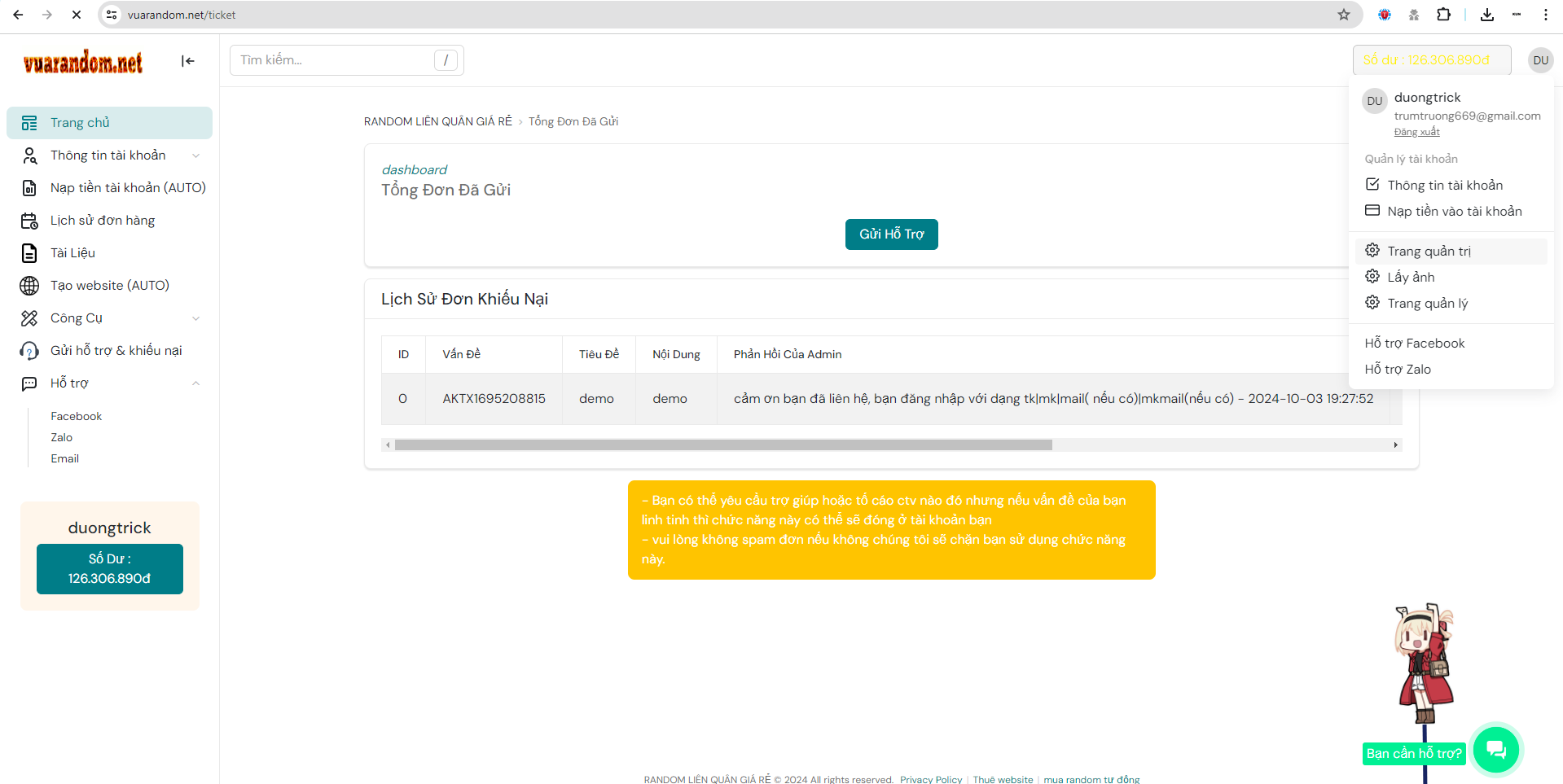Select Lấy ảnh in the account menu
The width and height of the screenshot is (1563, 784).
[x=1411, y=278]
